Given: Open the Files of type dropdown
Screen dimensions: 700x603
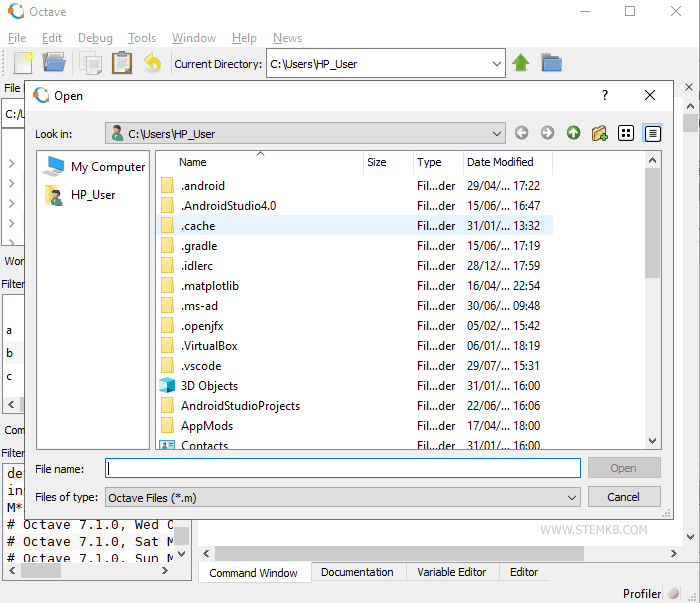Looking at the screenshot, I should [571, 497].
